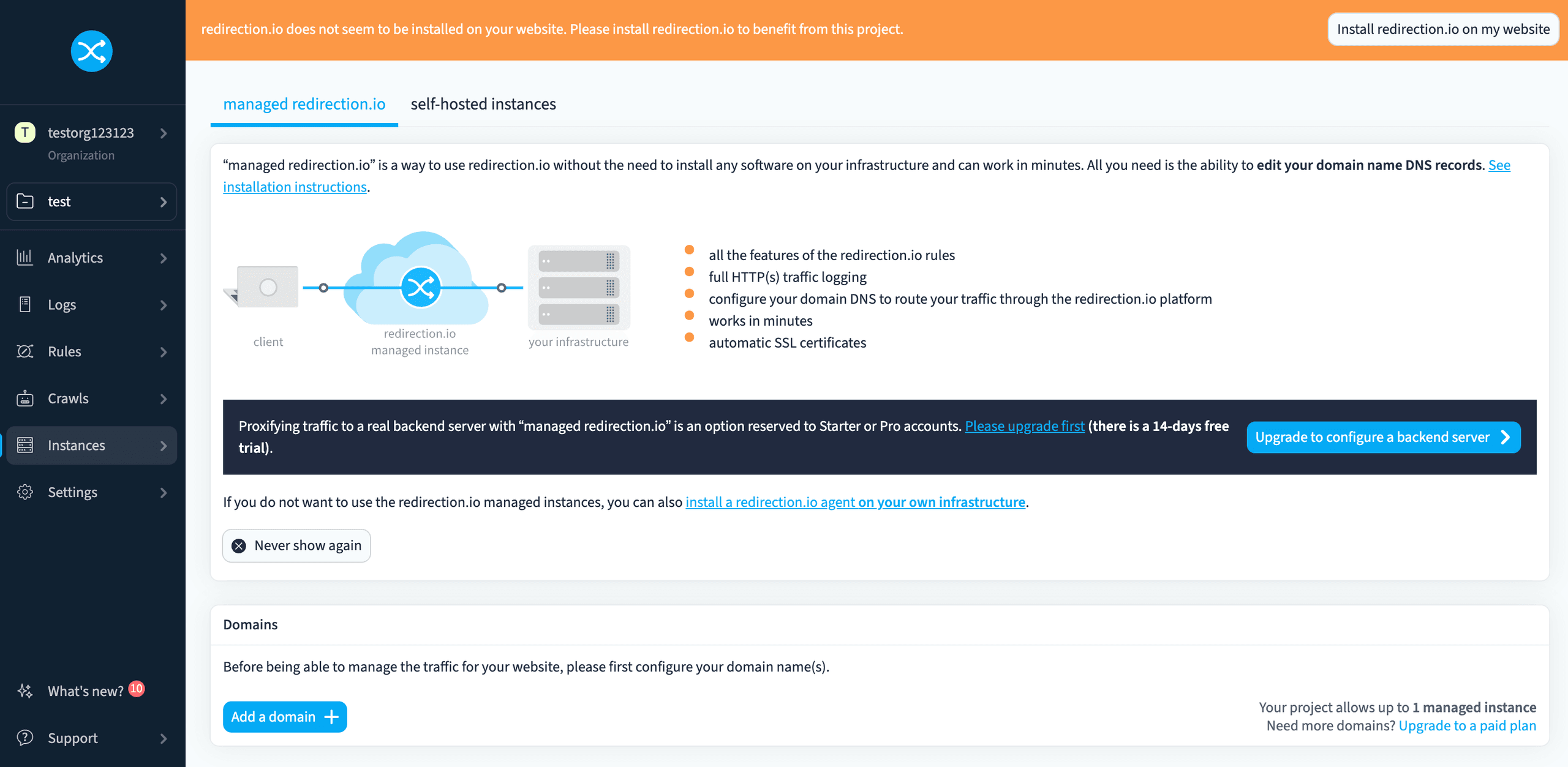This screenshot has width=1568, height=767.
Task: Open install a redirection.io agent link
Action: point(855,502)
